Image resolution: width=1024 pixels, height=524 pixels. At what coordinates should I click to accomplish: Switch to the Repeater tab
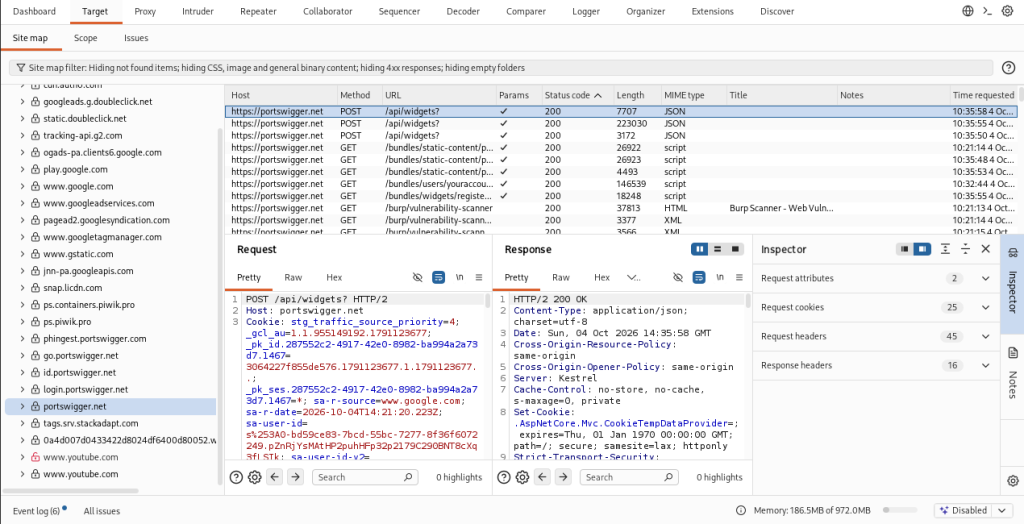pos(258,11)
